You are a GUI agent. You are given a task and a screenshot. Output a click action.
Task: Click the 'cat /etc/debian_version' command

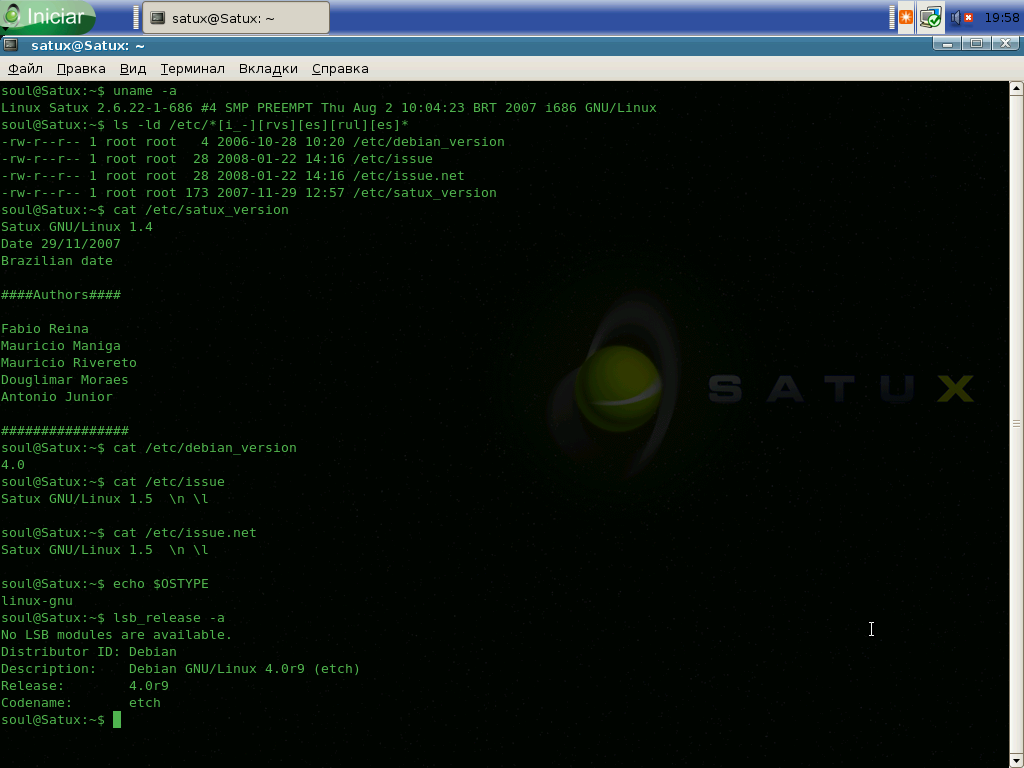(x=204, y=447)
